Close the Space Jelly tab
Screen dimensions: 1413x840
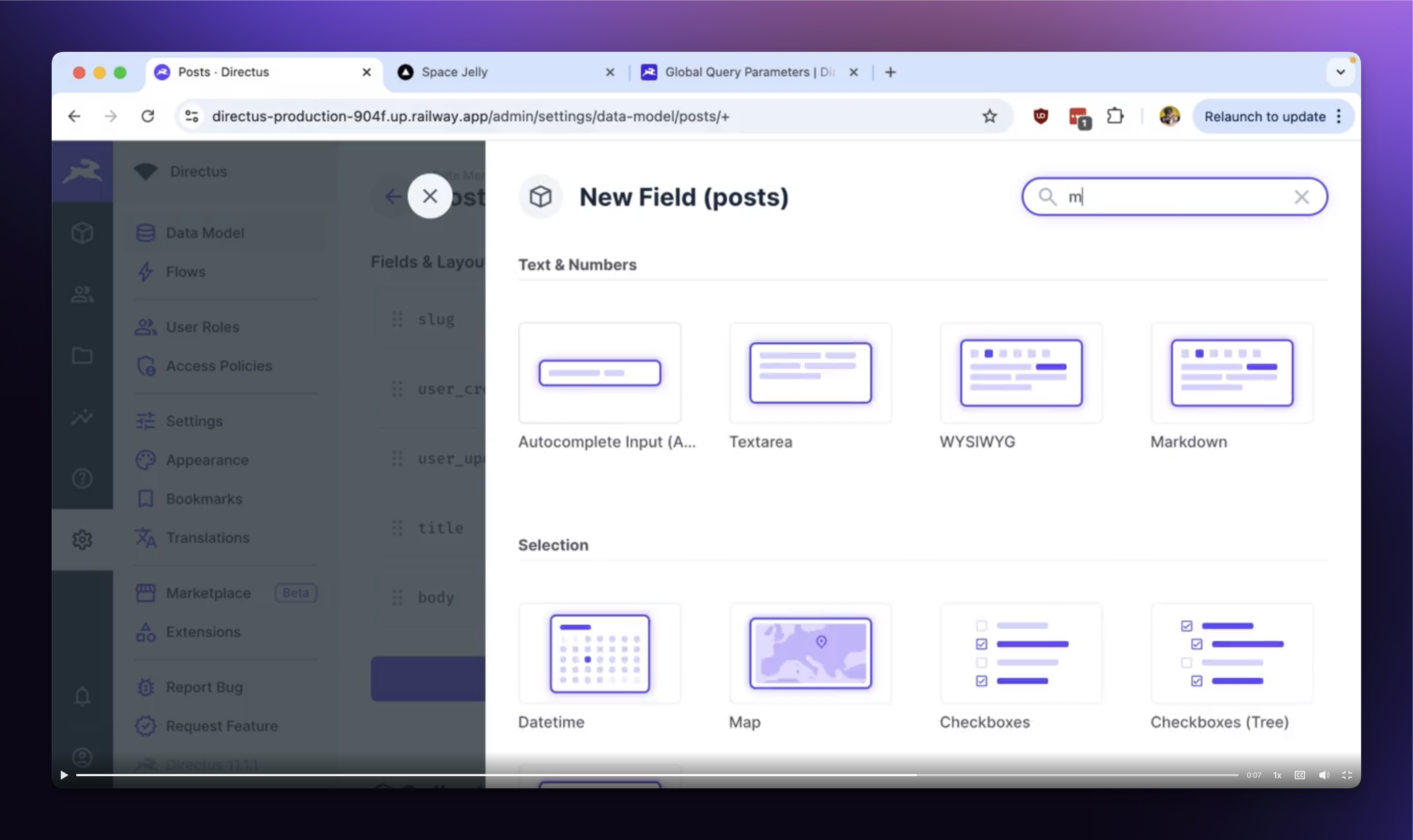click(609, 72)
